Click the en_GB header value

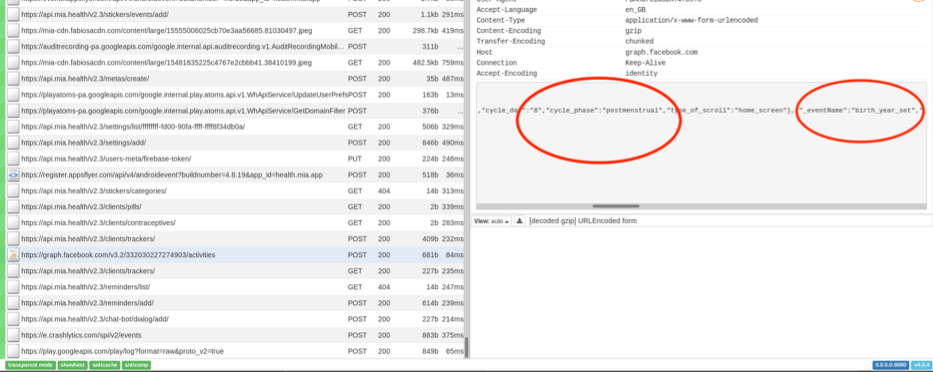coord(636,10)
